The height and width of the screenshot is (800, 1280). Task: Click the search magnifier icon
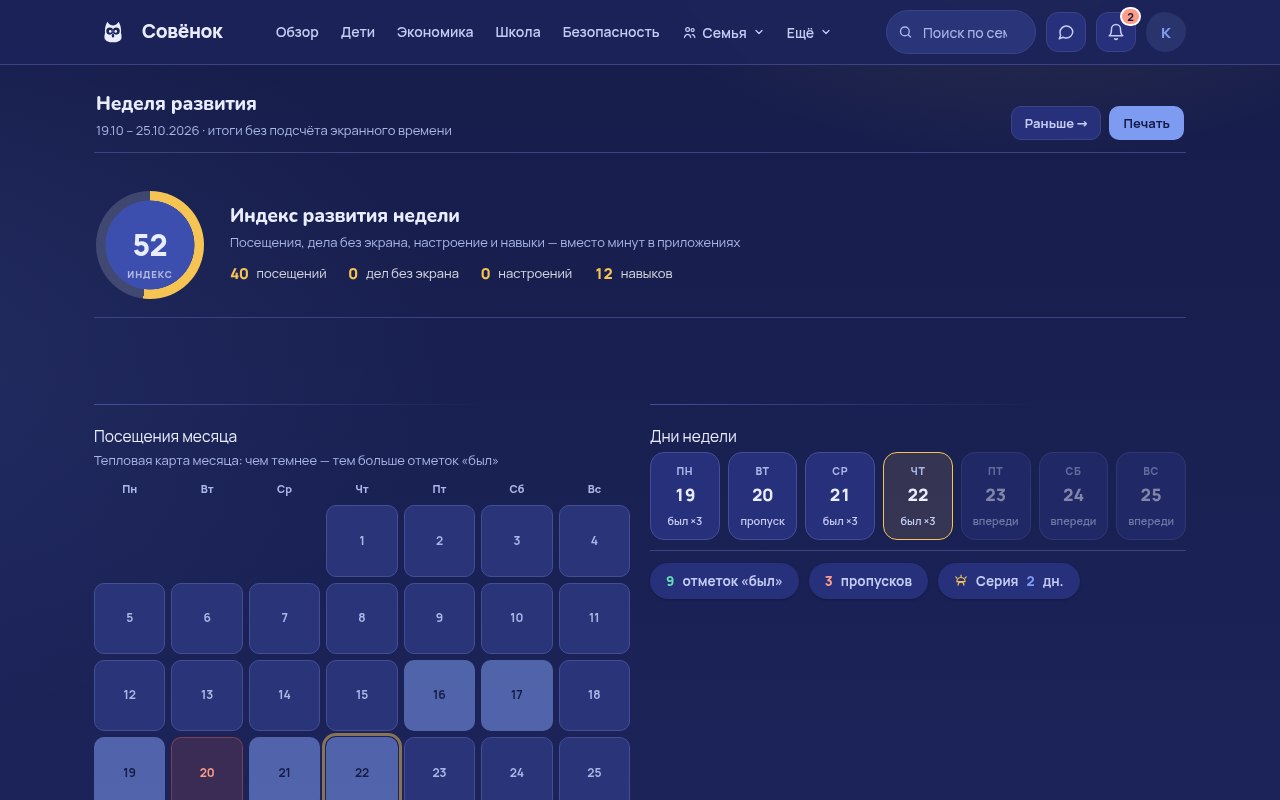(906, 32)
